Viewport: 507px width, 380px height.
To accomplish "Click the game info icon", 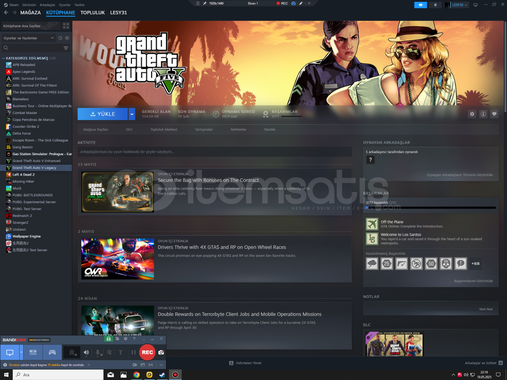I will [483, 114].
